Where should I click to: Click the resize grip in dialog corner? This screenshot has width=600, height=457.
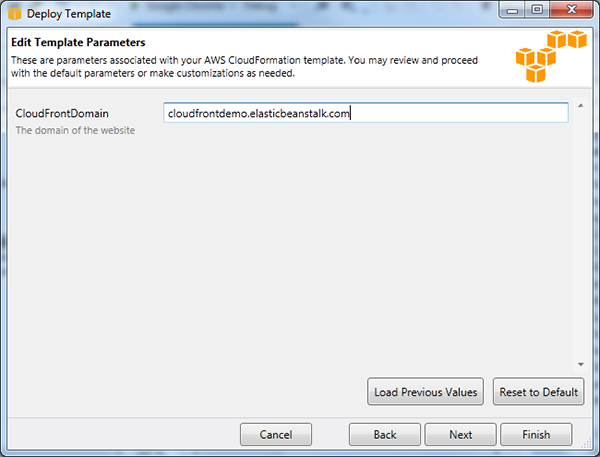click(x=586, y=443)
